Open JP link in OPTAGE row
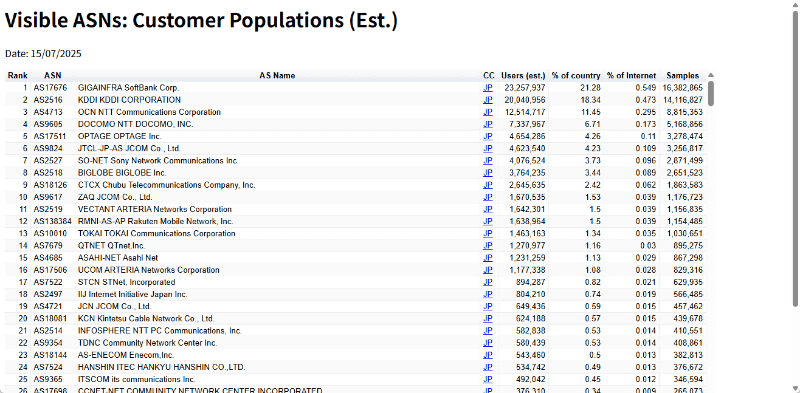The height and width of the screenshot is (393, 800). pyautogui.click(x=488, y=136)
